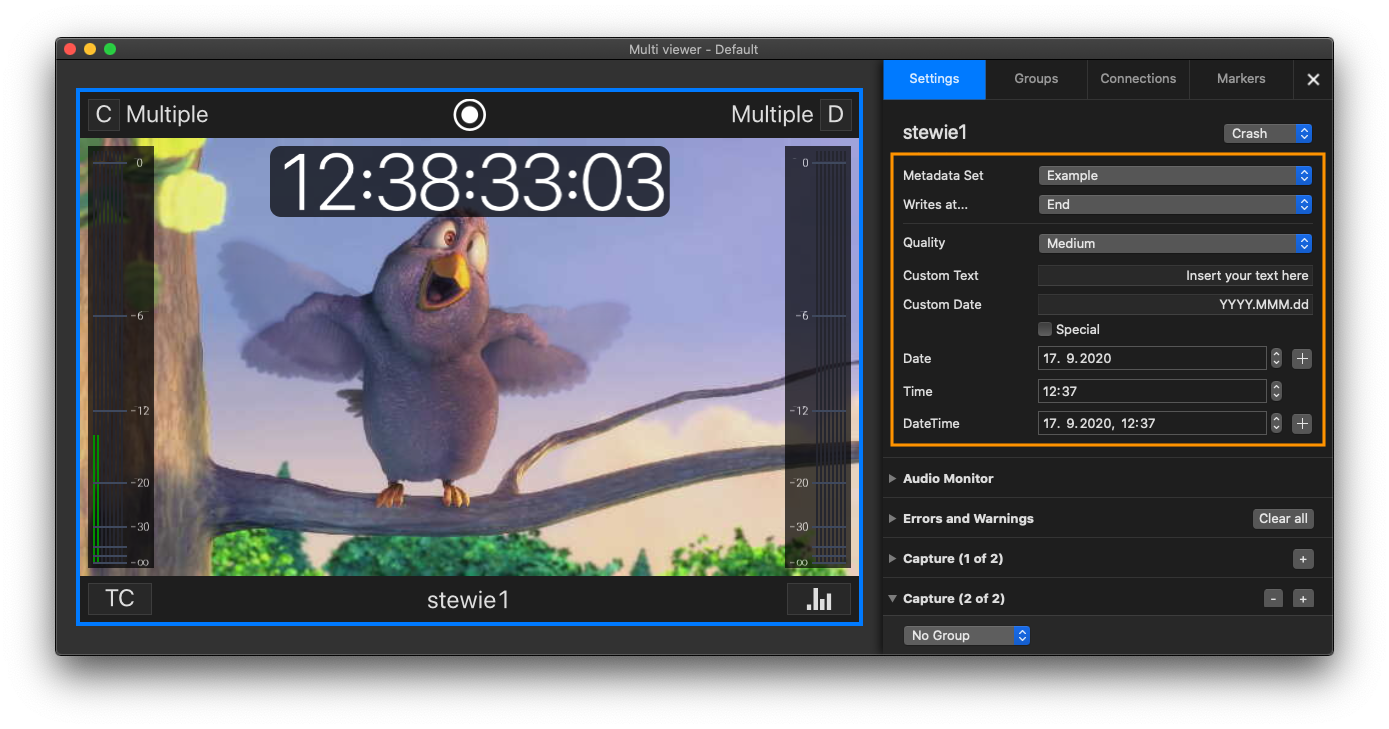The height and width of the screenshot is (729, 1389).
Task: Switch to the Settings tab
Action: (x=934, y=79)
